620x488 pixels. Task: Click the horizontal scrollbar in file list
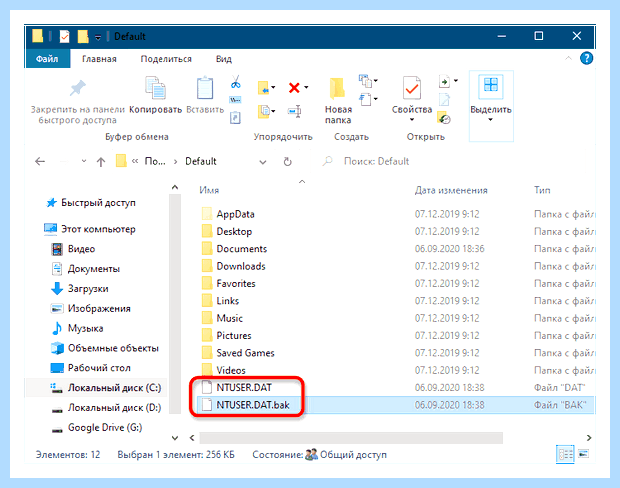[351, 438]
